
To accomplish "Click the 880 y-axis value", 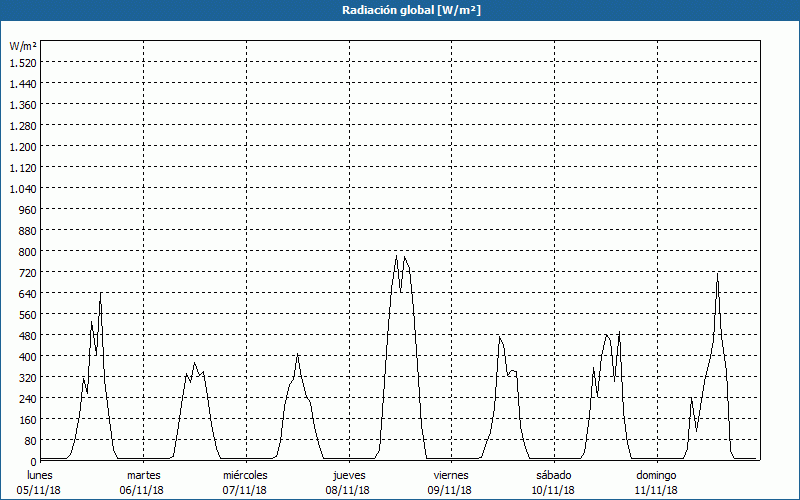I will click(28, 231).
